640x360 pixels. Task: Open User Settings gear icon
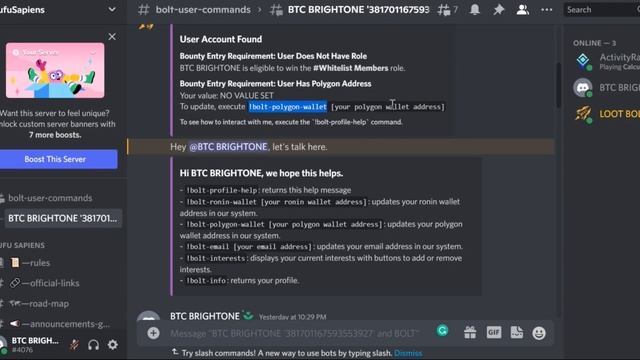pos(113,345)
